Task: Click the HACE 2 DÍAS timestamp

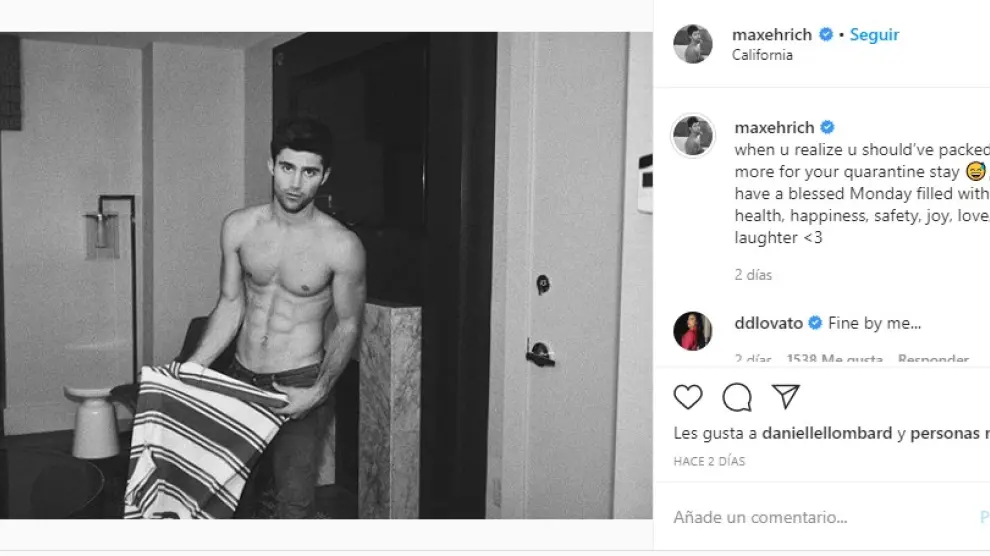Action: click(x=709, y=461)
